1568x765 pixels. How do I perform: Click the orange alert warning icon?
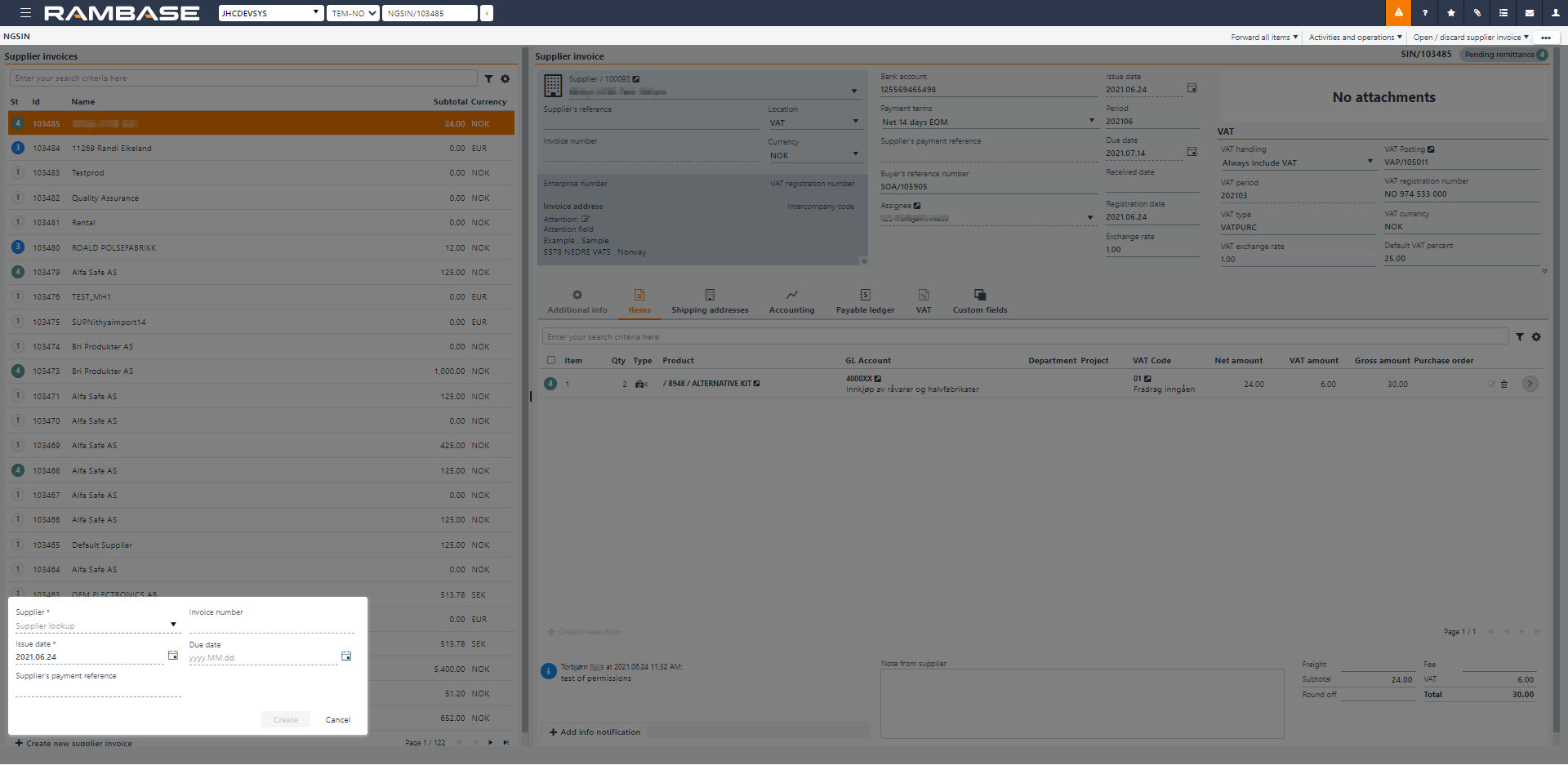click(x=1398, y=13)
